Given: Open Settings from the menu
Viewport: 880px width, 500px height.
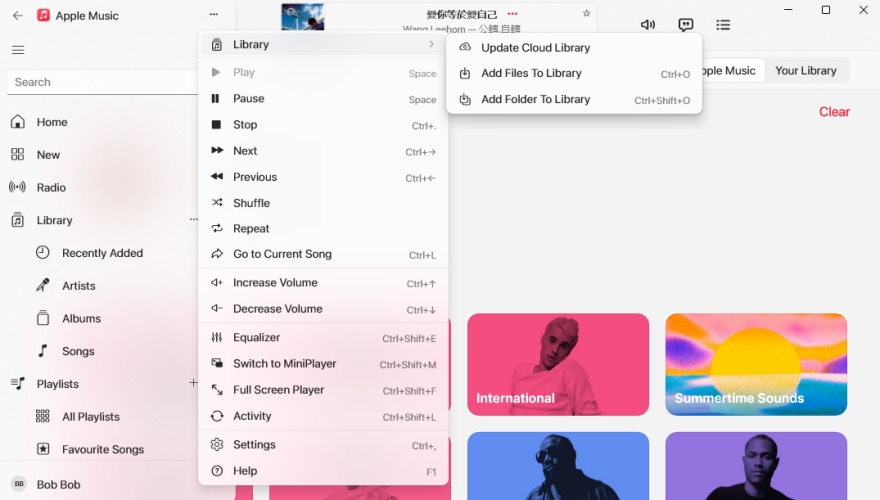Looking at the screenshot, I should (323, 445).
